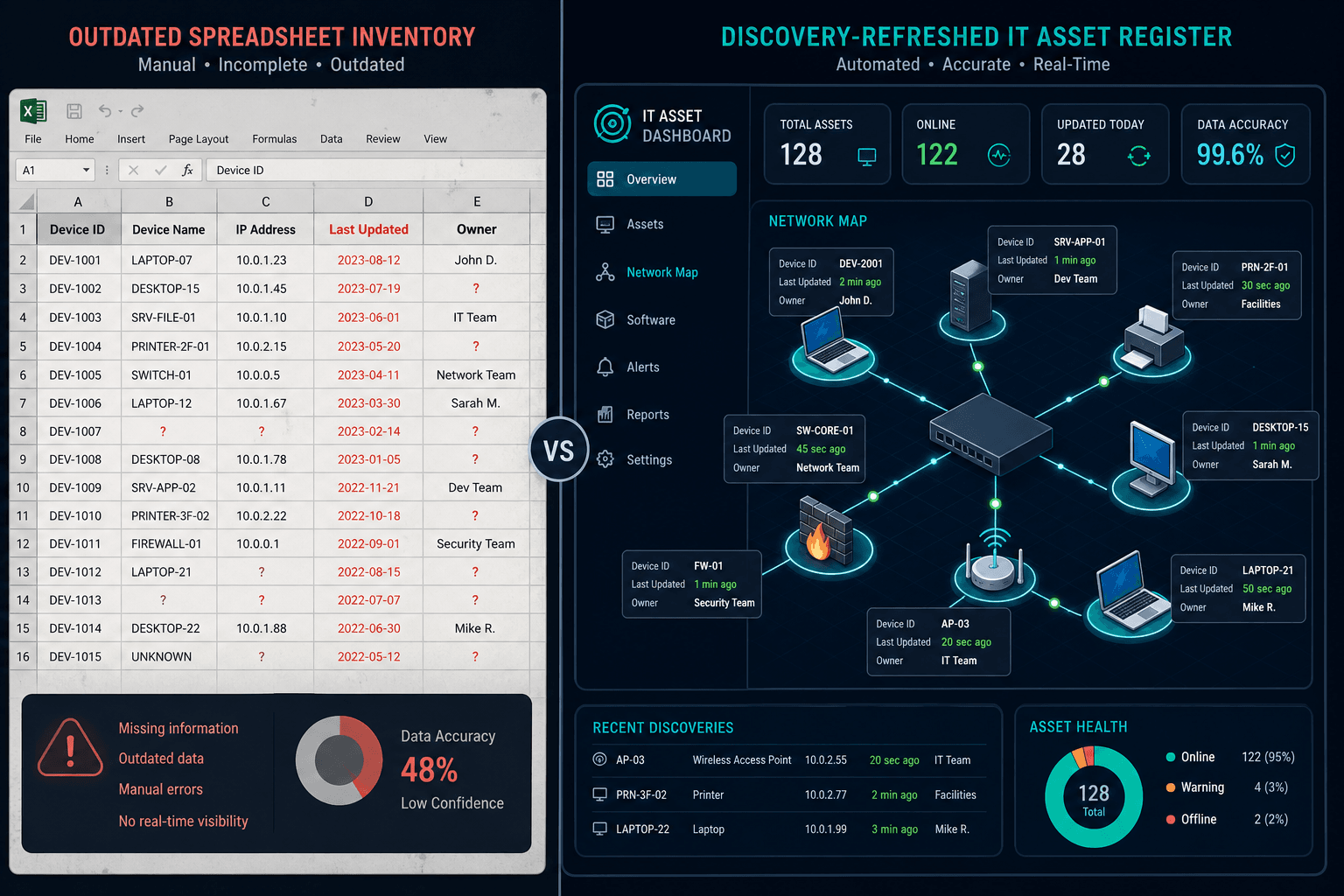Image resolution: width=1344 pixels, height=896 pixels.
Task: Click the Reports chart icon in sidebar
Action: [x=605, y=415]
